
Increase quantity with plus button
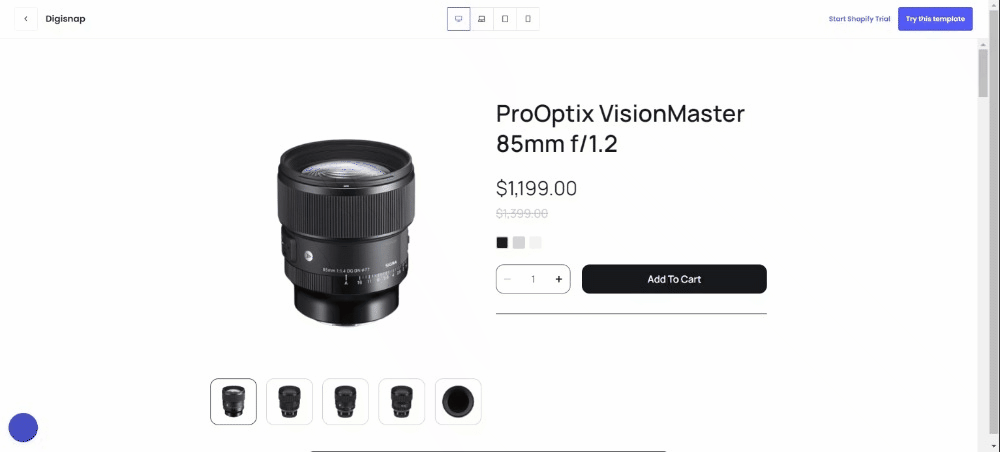[558, 279]
